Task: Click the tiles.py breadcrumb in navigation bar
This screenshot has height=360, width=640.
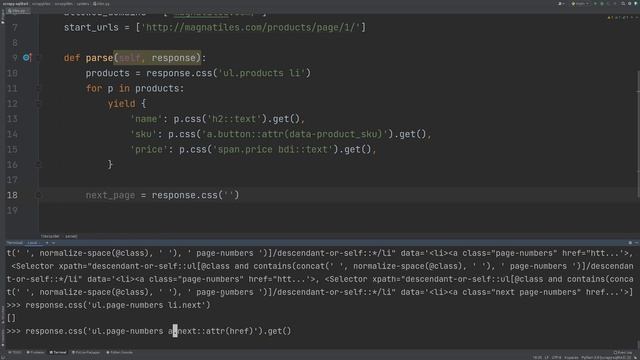Action: tap(101, 4)
